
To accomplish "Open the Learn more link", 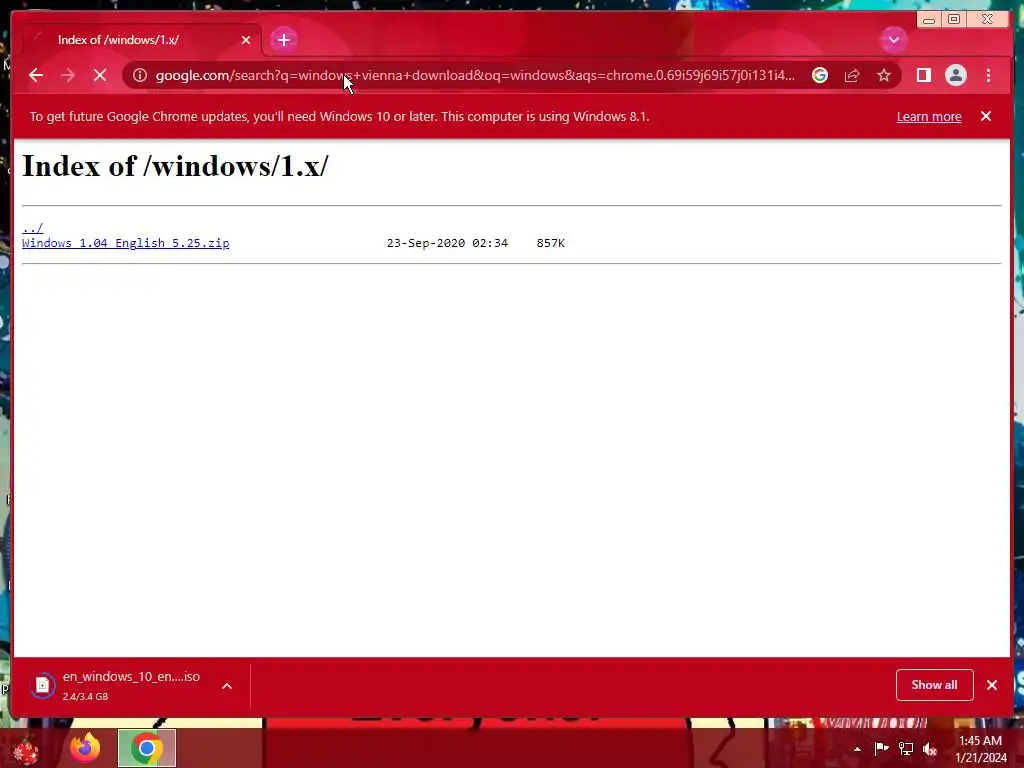I will coord(929,116).
